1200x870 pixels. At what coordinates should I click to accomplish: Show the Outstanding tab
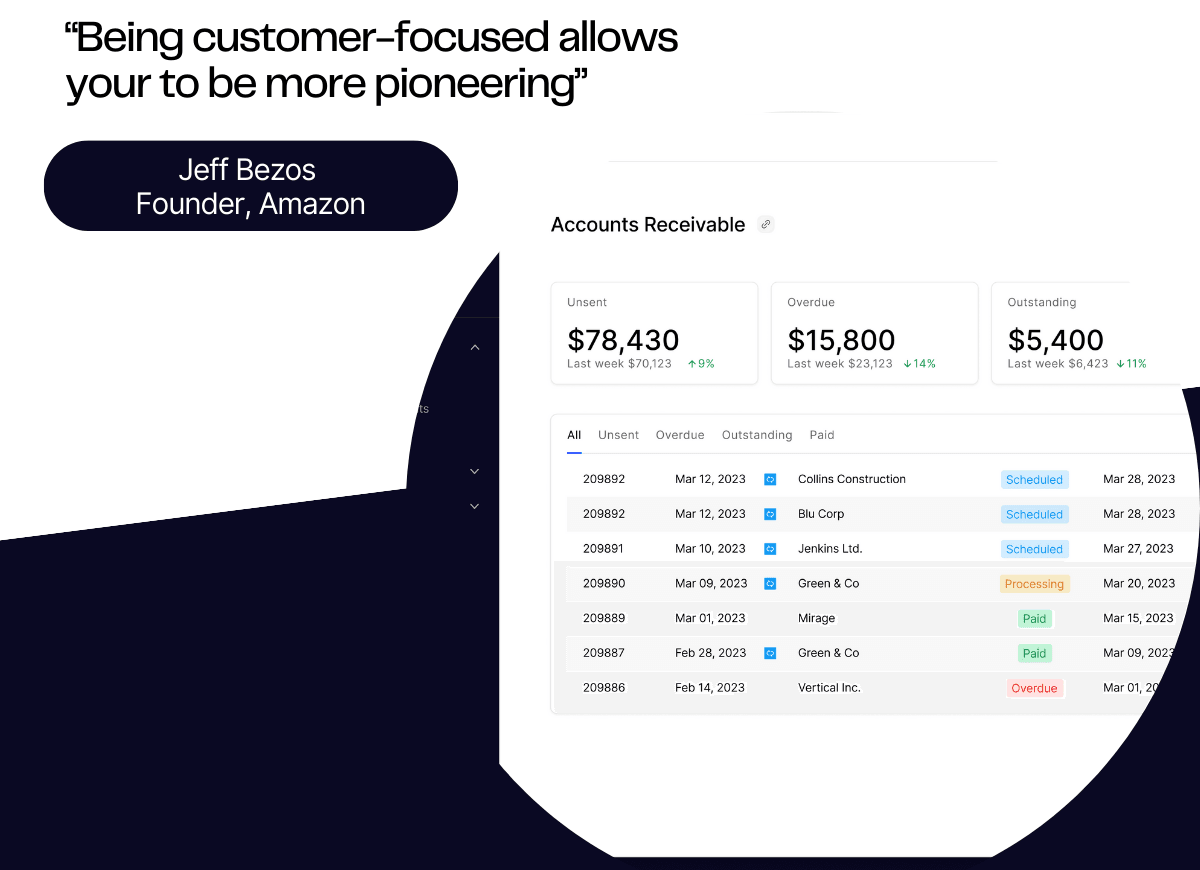tap(757, 435)
